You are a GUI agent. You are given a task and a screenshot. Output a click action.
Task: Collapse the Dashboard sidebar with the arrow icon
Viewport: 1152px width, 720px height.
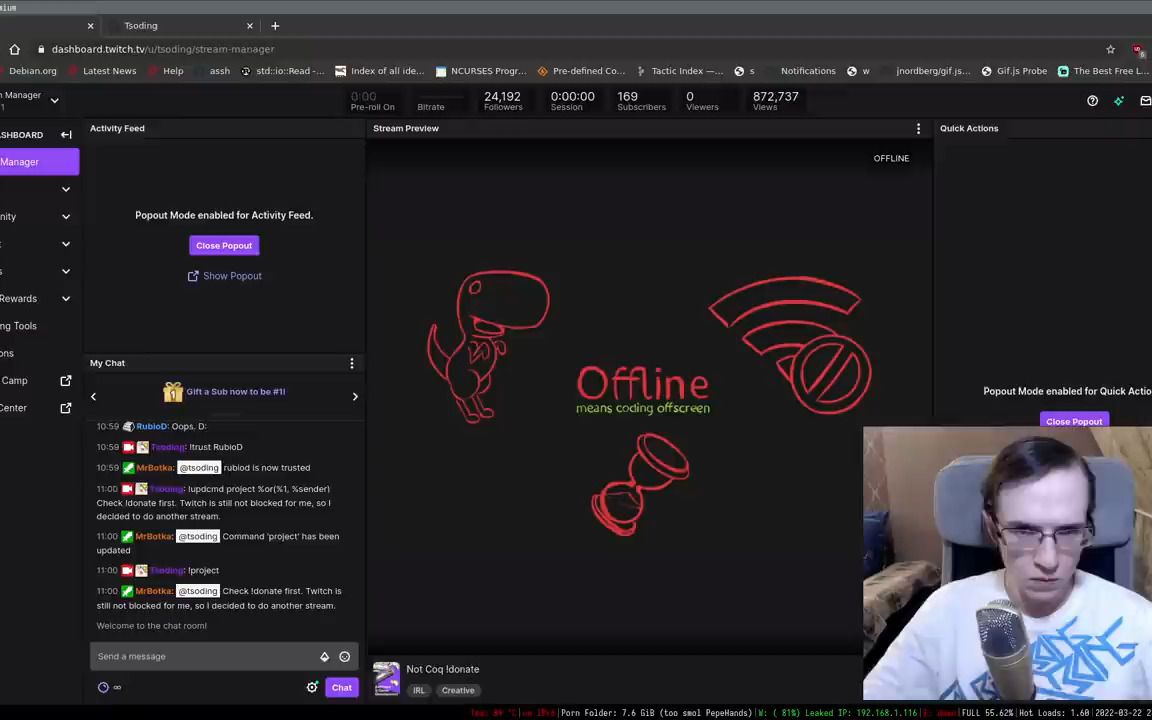click(x=66, y=134)
